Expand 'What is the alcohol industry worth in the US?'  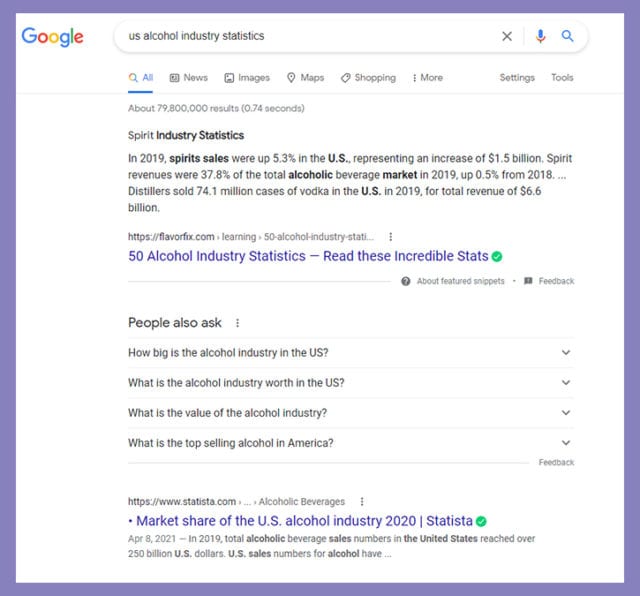[351, 383]
